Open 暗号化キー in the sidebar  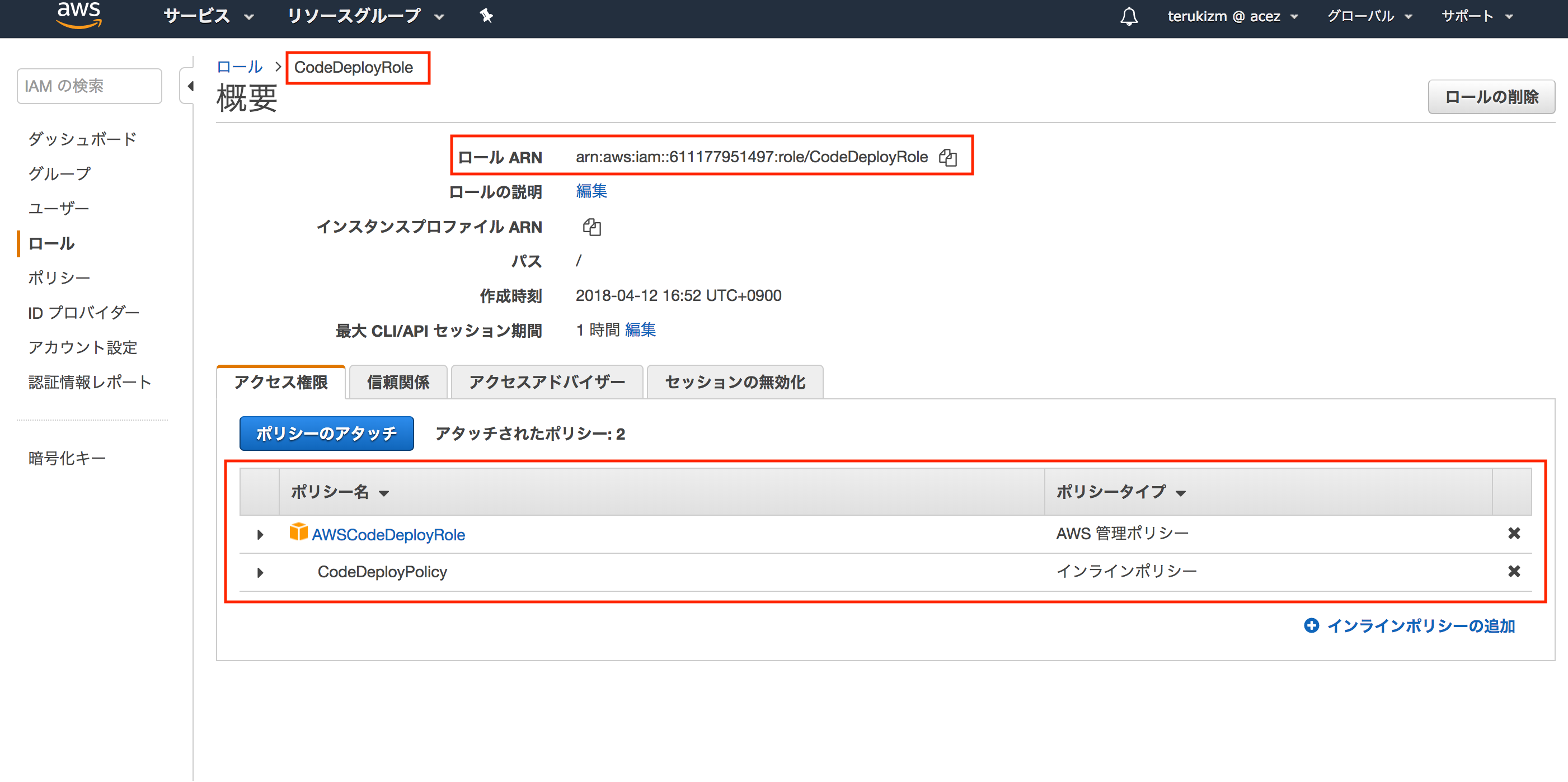click(x=67, y=458)
